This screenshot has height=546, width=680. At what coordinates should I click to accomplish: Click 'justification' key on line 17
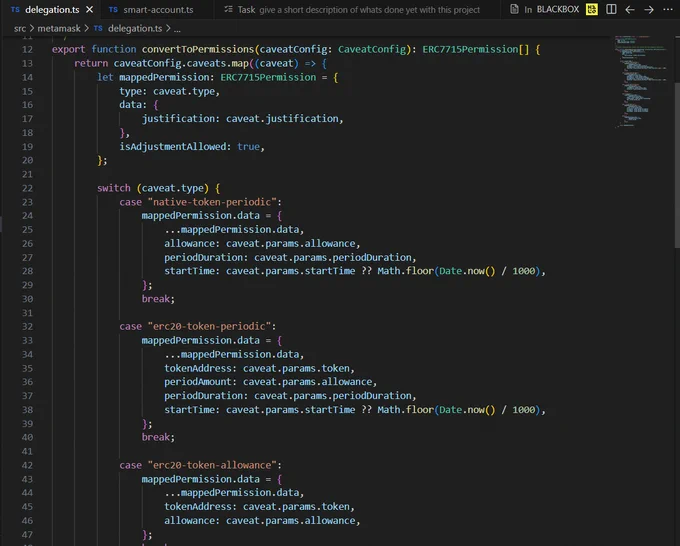tap(178, 118)
